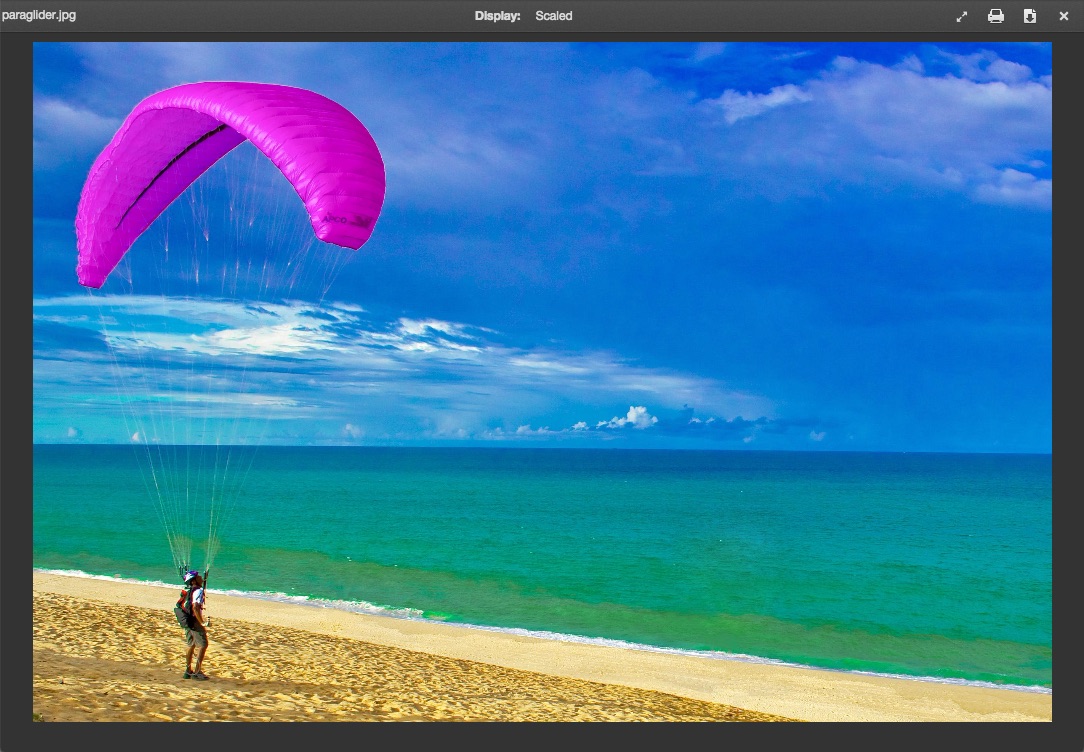The height and width of the screenshot is (752, 1084).
Task: Download the paraglider.jpg file
Action: pyautogui.click(x=1030, y=16)
